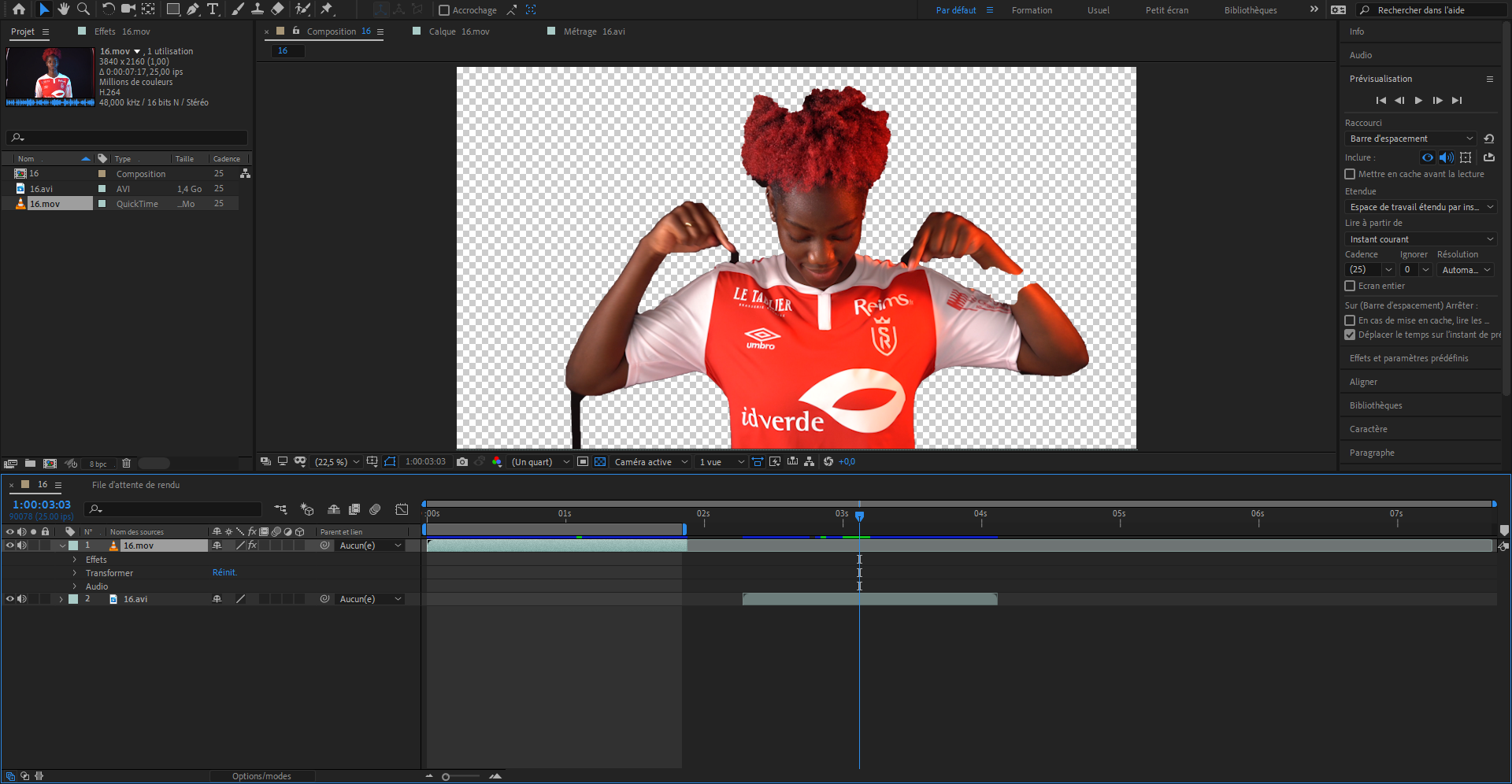The width and height of the screenshot is (1512, 784).
Task: Open the composition flowchart icon in viewer
Action: click(809, 462)
